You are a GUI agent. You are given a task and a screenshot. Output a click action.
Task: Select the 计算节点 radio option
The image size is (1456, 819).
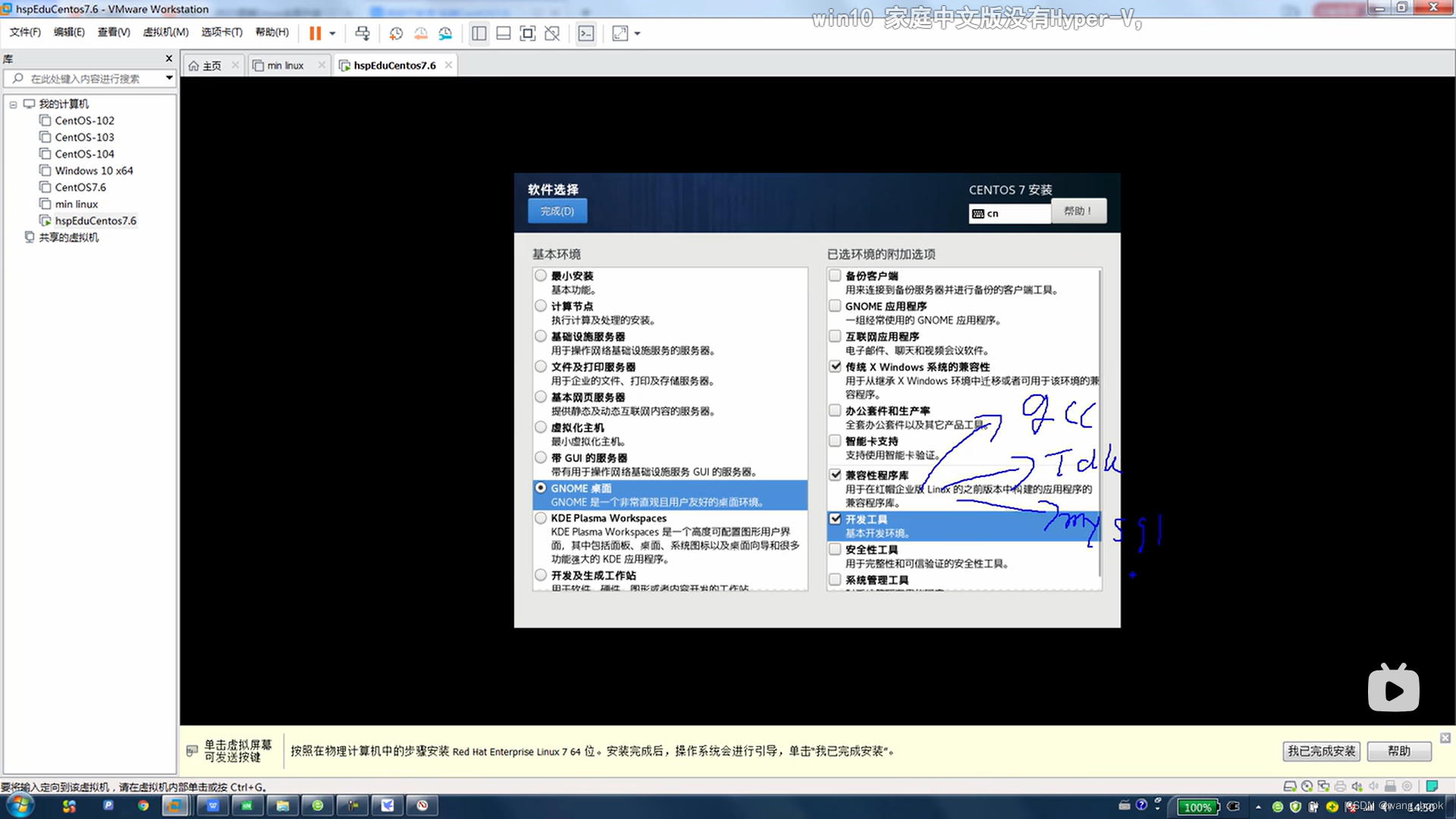pyautogui.click(x=541, y=306)
